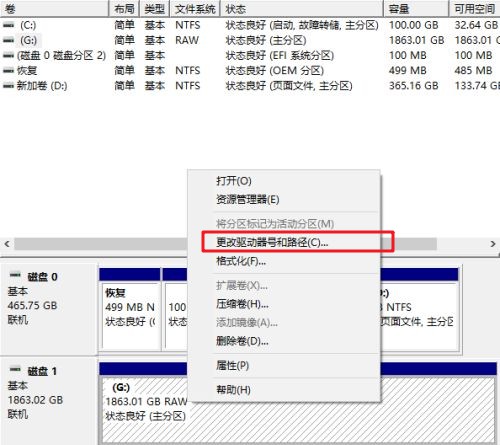
Task: Click the horizontal scrollbar left arrow
Action: pyautogui.click(x=7, y=244)
